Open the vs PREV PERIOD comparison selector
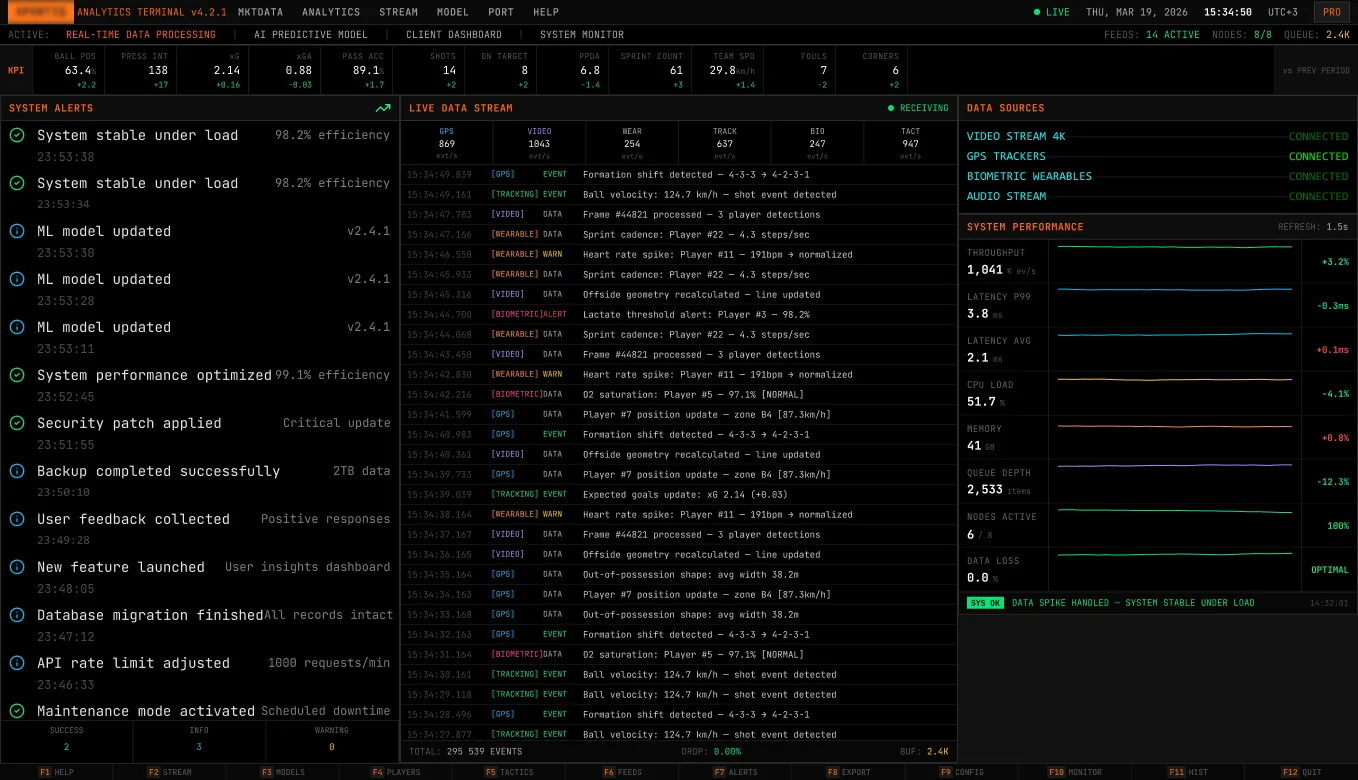 point(1314,70)
